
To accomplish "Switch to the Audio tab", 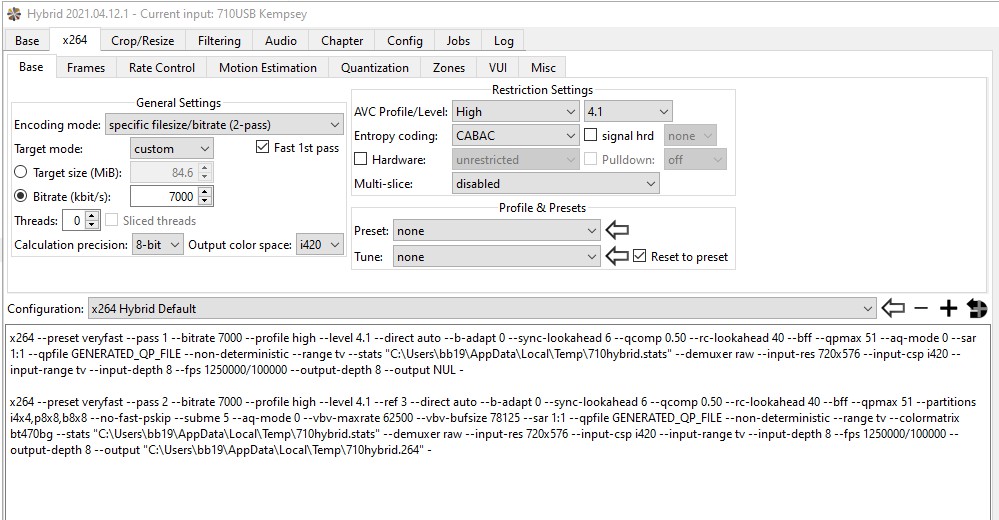I will (280, 41).
